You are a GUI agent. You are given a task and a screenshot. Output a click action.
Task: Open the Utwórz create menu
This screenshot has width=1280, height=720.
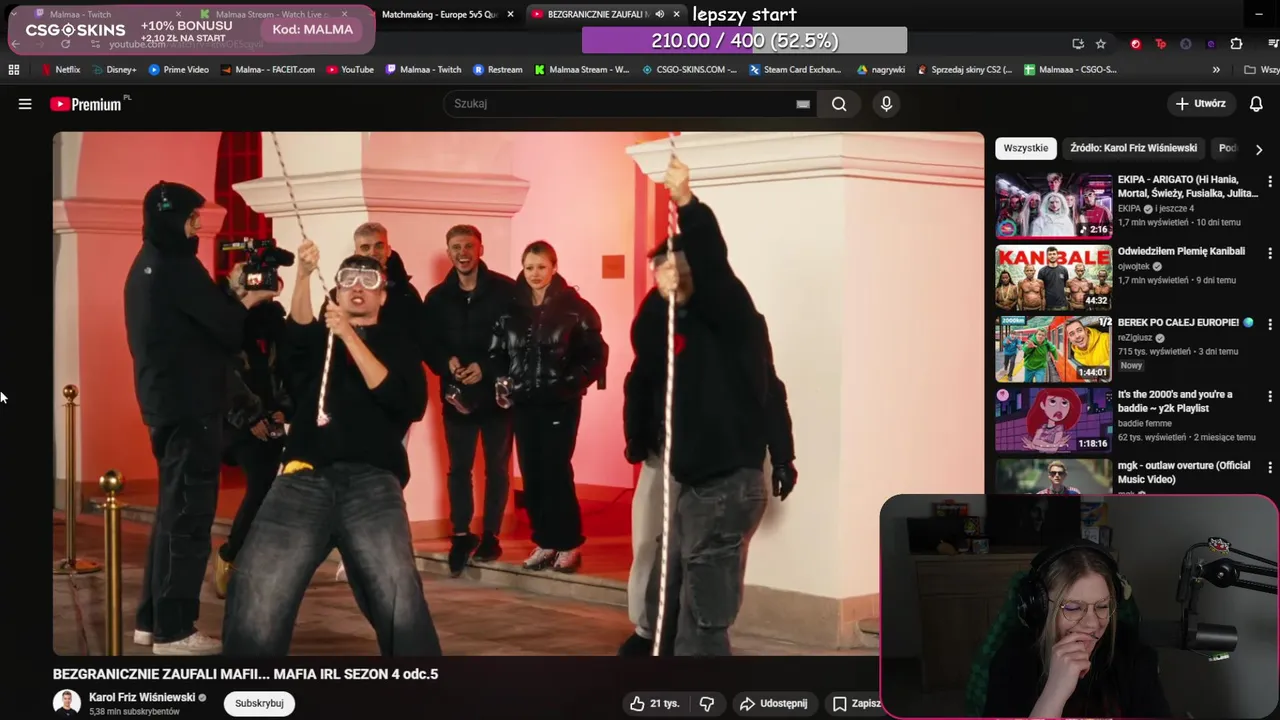1200,104
